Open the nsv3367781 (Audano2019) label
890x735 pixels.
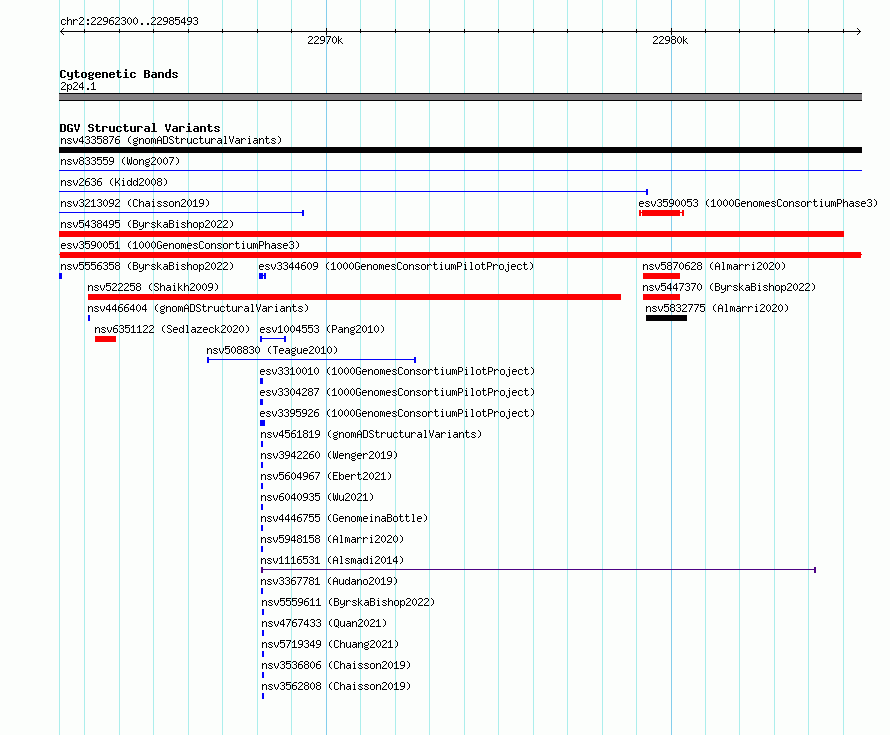[329, 581]
